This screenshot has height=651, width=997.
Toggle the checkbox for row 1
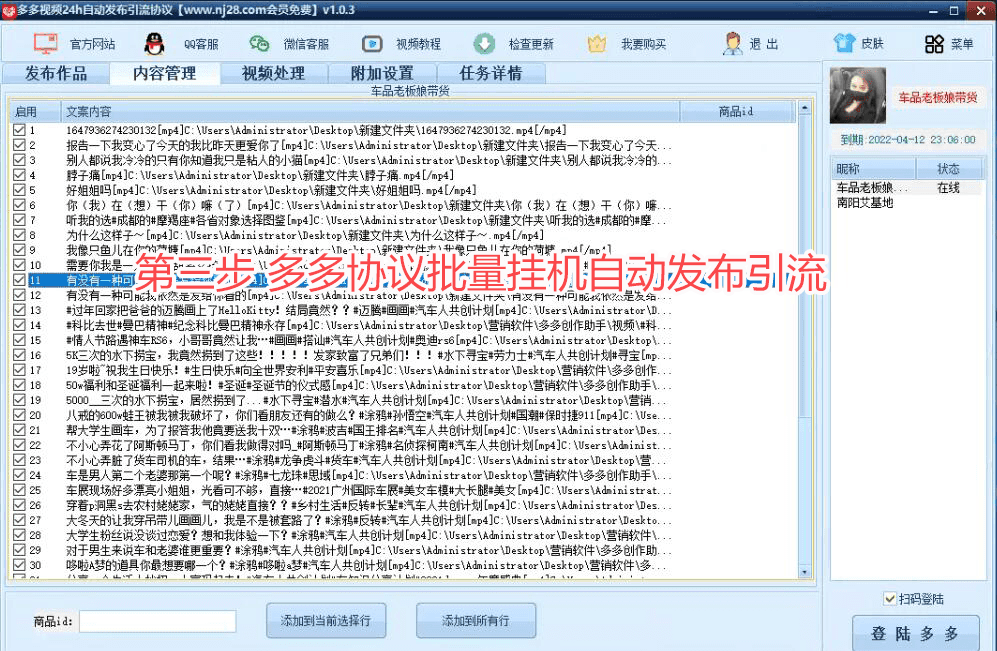19,130
